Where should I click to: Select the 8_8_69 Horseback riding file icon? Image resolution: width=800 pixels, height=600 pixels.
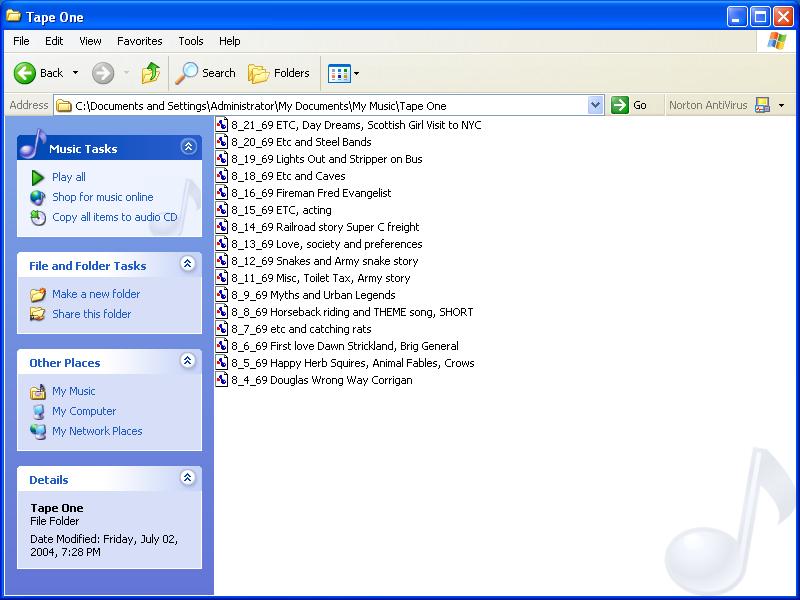(x=222, y=312)
